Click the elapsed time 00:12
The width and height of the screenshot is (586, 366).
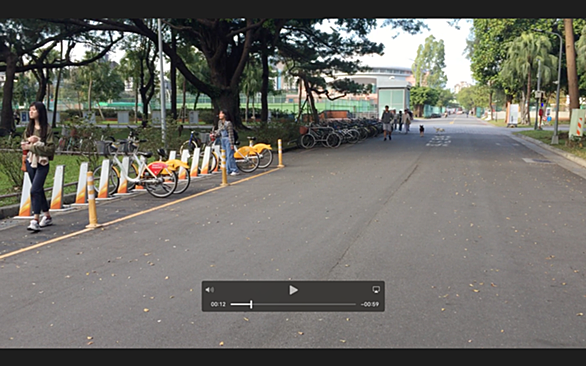click(x=218, y=304)
